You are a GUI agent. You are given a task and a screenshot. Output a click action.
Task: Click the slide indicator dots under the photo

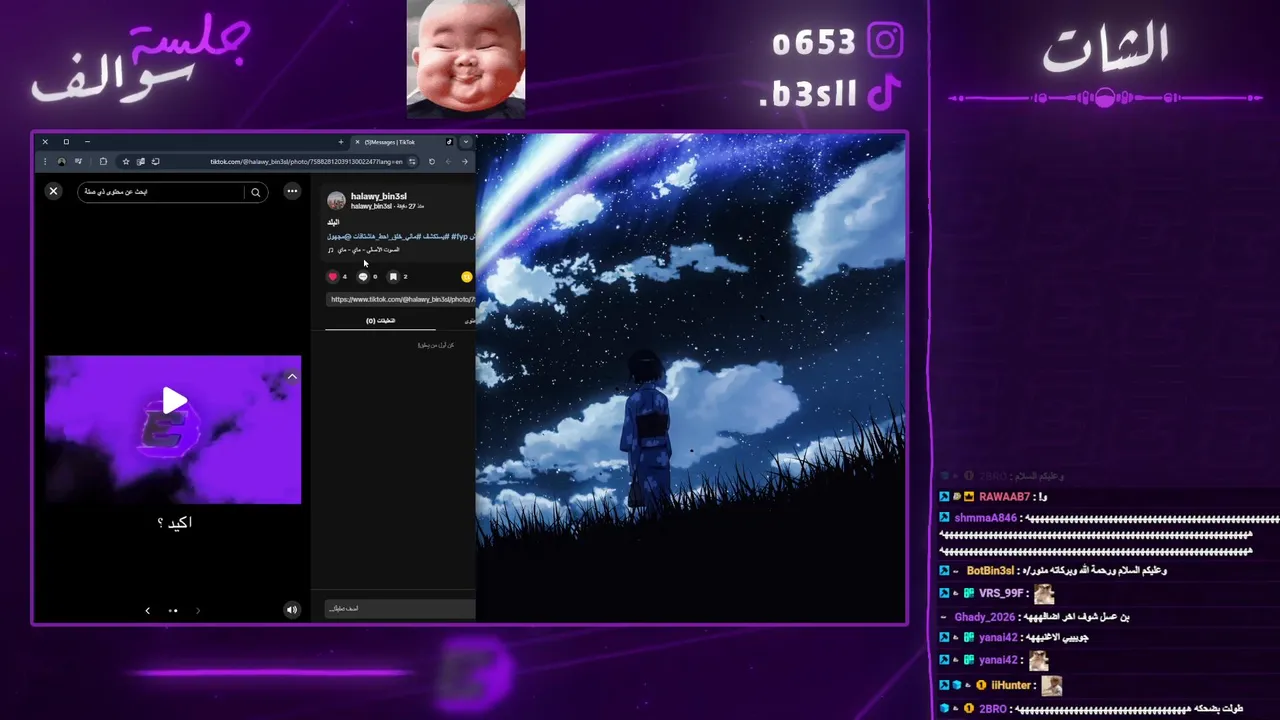pyautogui.click(x=173, y=610)
